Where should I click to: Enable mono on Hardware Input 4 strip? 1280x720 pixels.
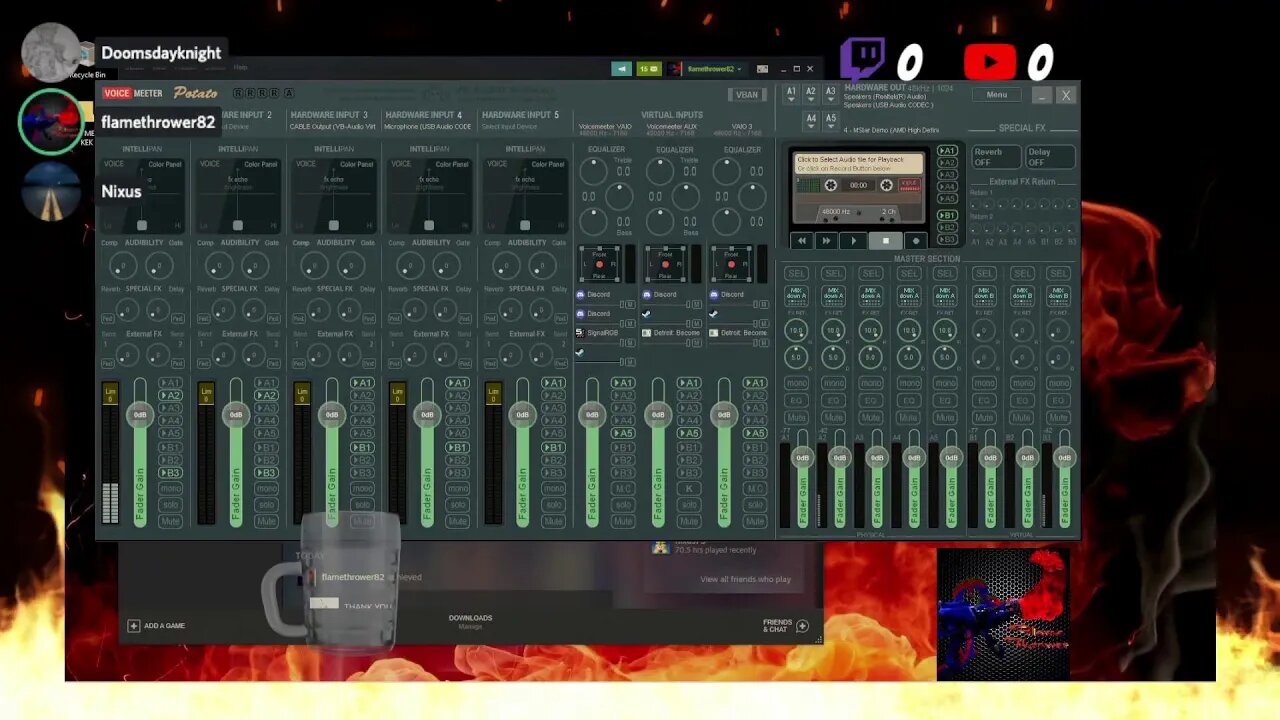[x=458, y=489]
